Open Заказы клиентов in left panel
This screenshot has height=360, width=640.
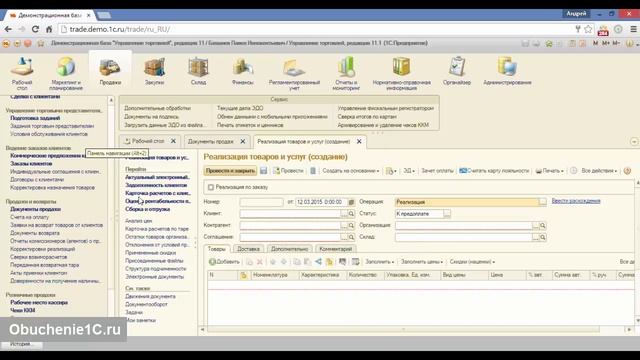(x=31, y=163)
